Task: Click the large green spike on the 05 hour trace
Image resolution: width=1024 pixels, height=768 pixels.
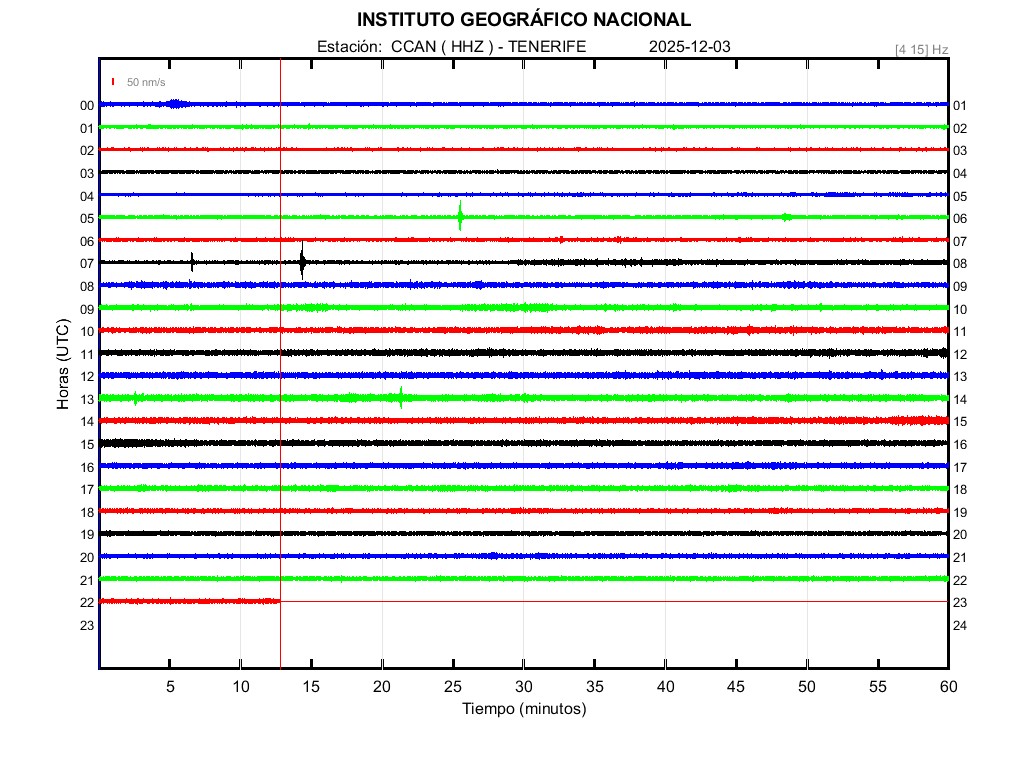Action: 460,216
